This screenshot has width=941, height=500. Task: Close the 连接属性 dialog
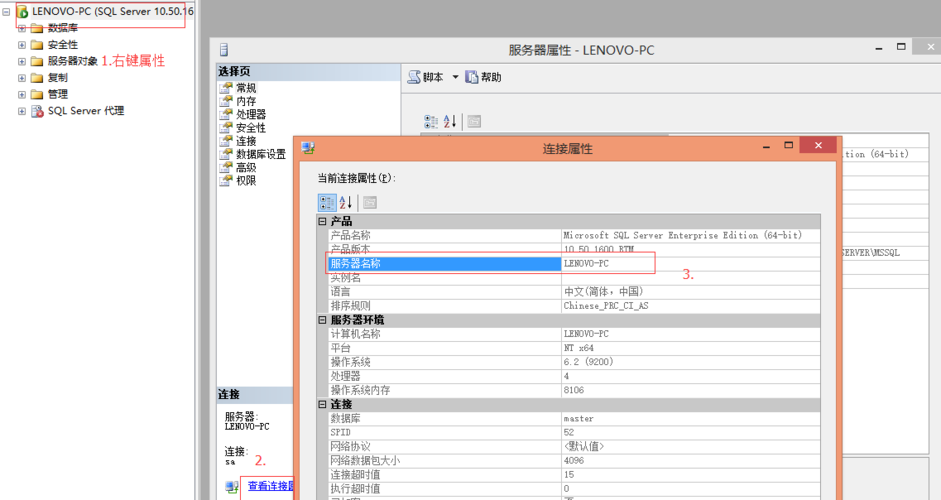click(x=818, y=145)
